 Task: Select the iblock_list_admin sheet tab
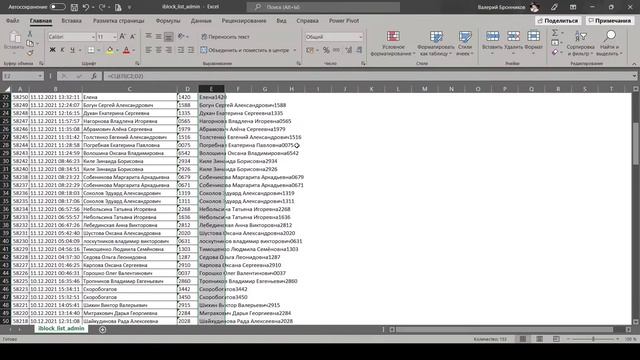coord(61,329)
